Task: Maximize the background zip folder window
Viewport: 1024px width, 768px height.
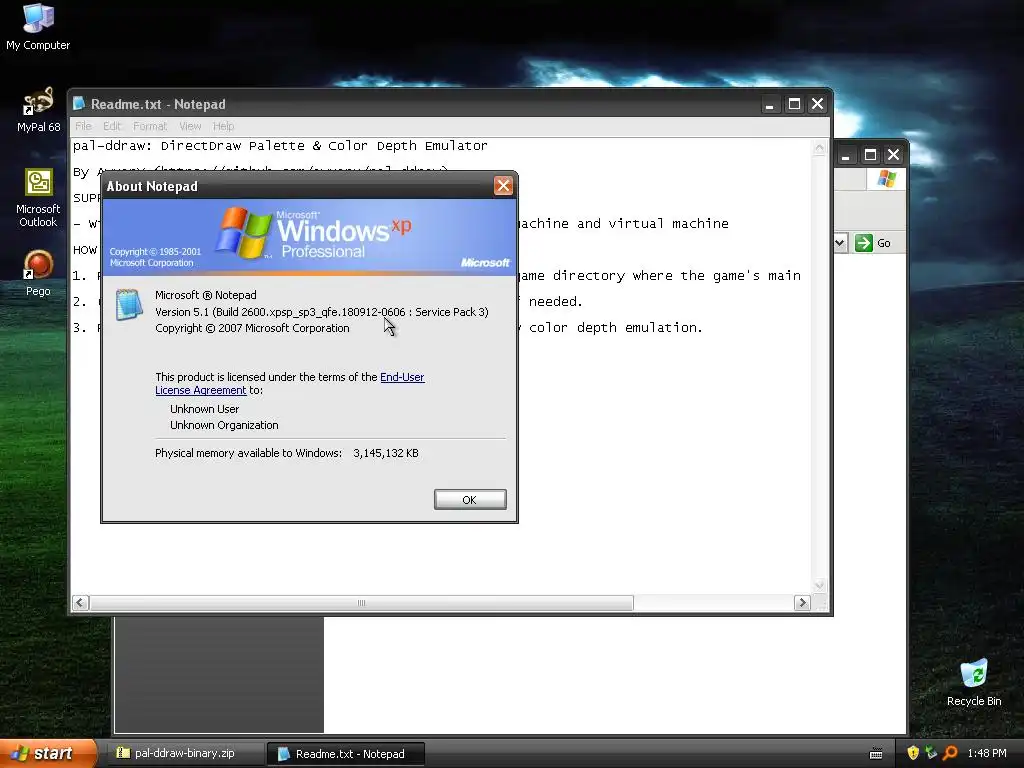Action: click(x=870, y=155)
